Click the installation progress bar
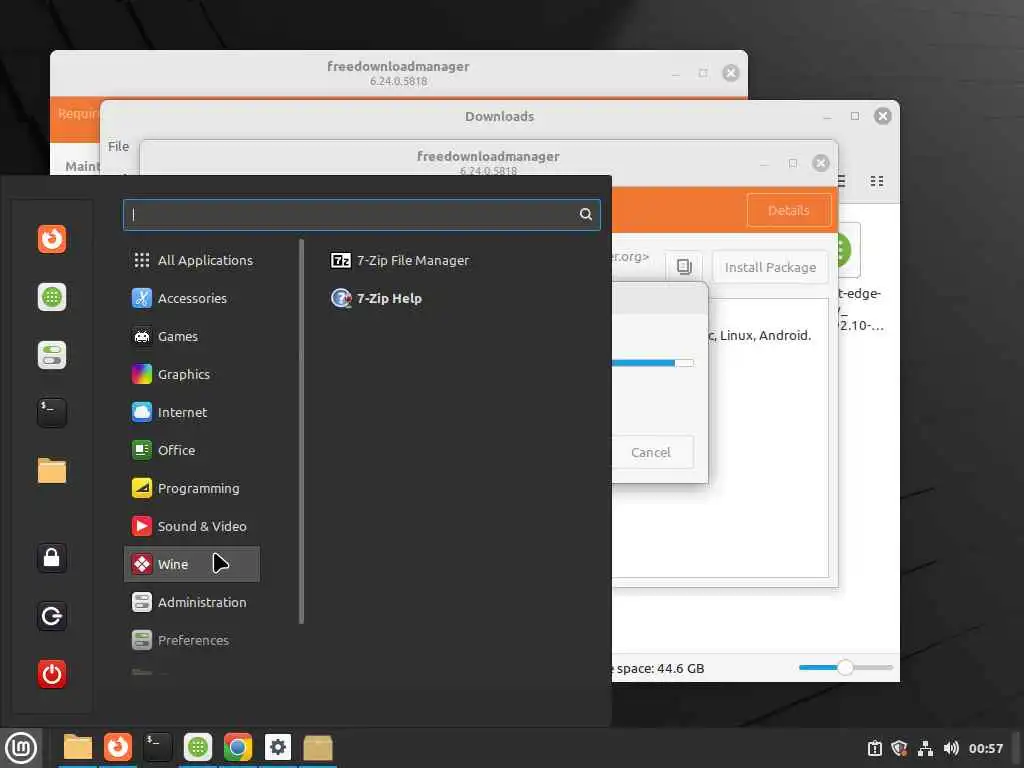This screenshot has width=1024, height=768. coord(652,363)
